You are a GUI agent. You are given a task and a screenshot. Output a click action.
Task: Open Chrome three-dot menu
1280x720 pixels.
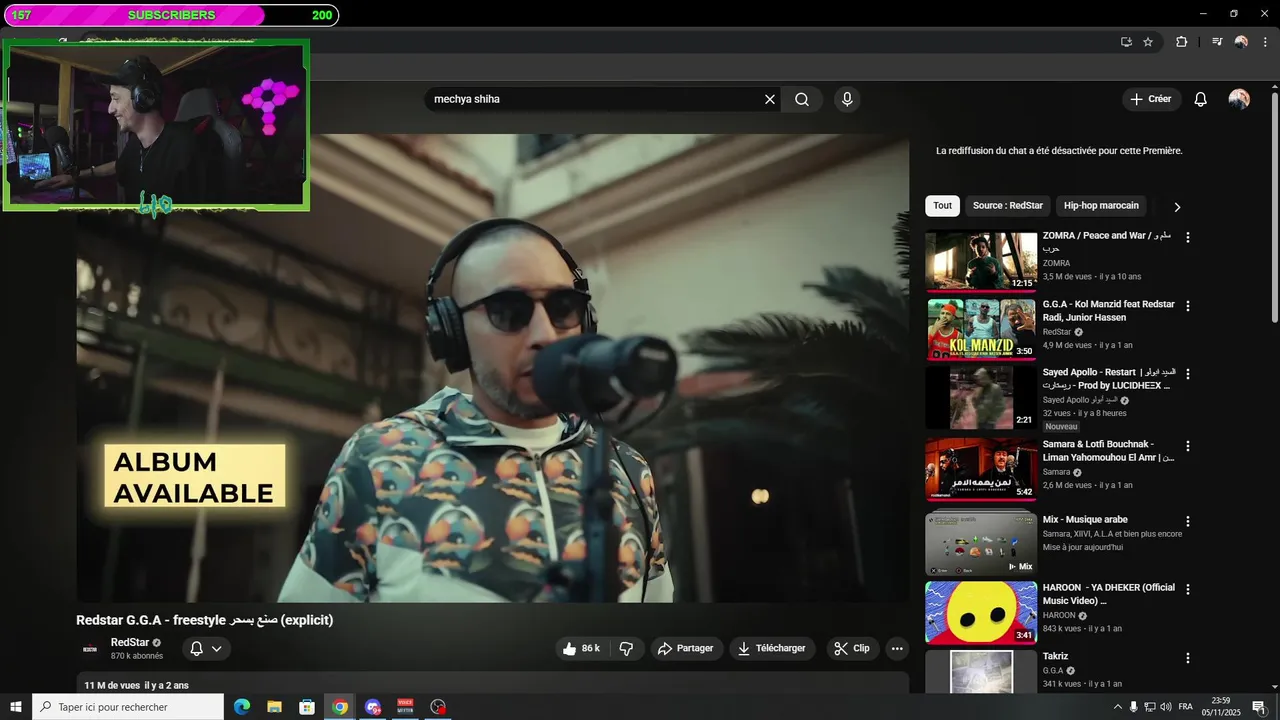point(1265,42)
